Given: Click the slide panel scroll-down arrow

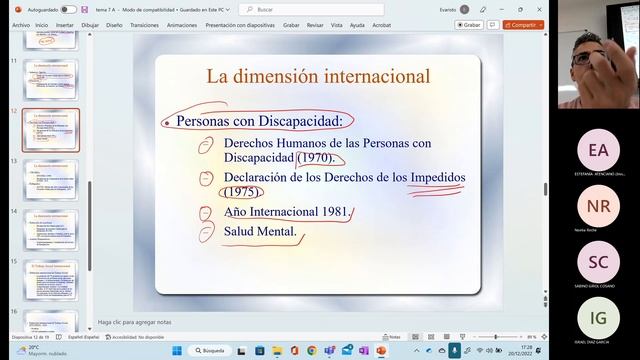Looking at the screenshot, I should [90, 329].
